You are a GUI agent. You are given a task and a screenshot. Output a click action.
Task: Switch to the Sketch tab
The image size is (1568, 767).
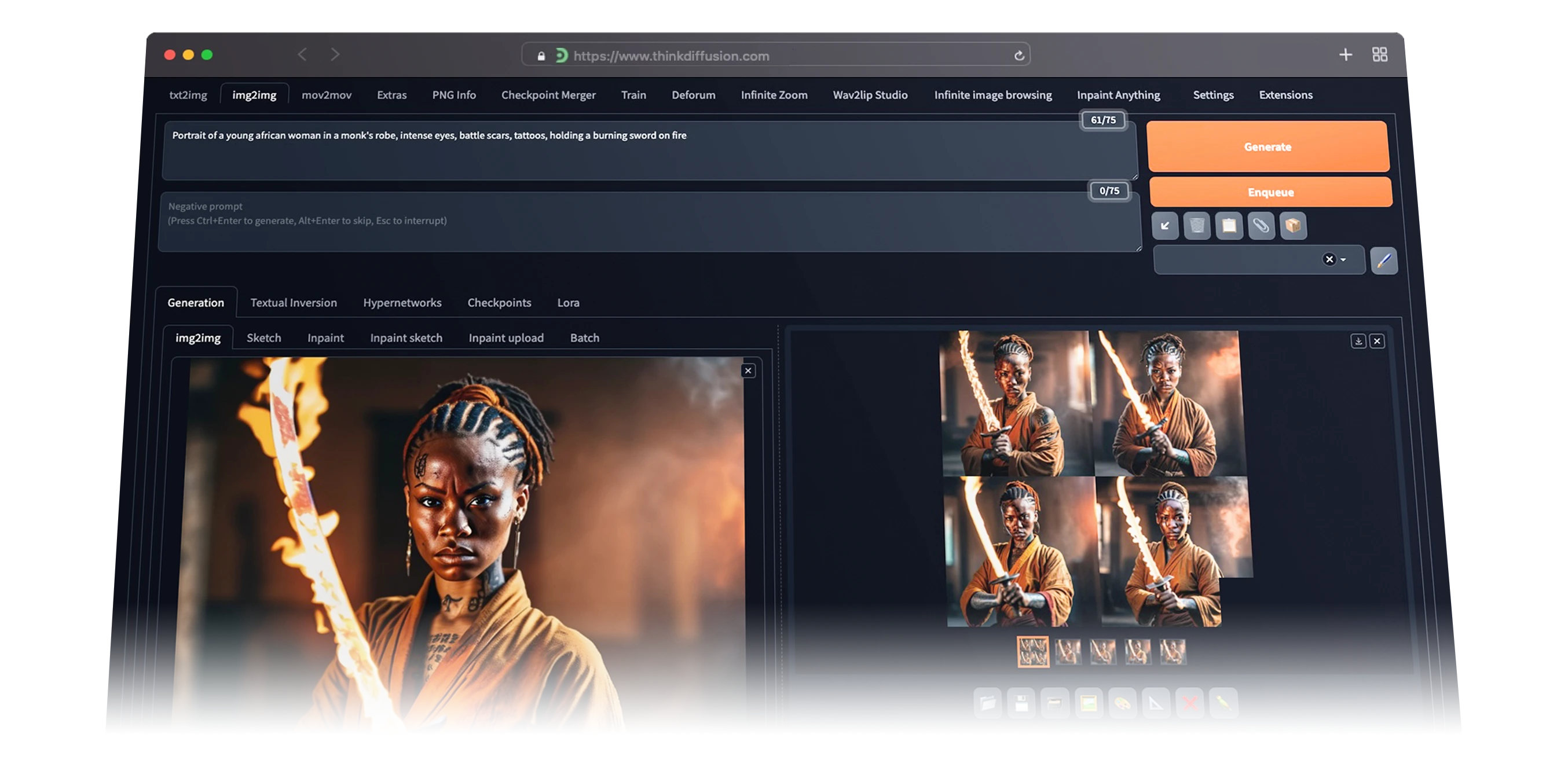tap(263, 337)
